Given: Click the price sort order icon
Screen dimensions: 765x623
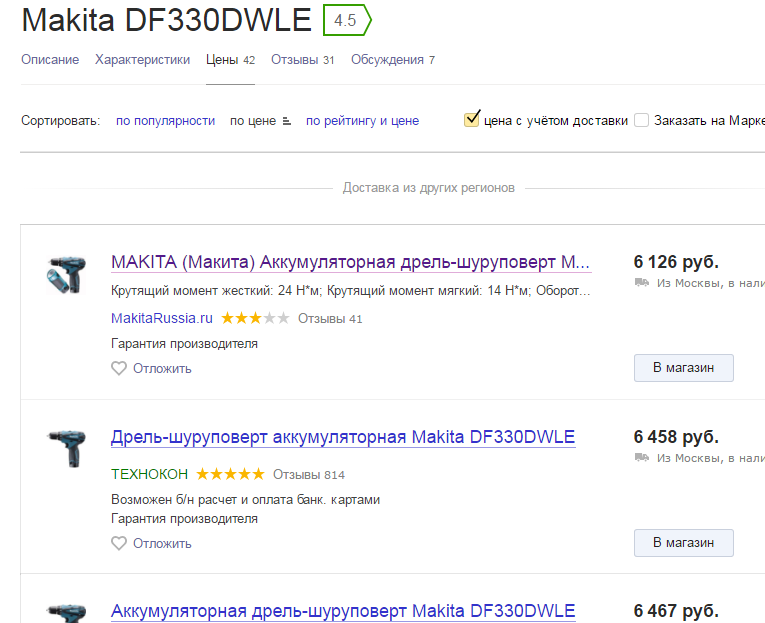Looking at the screenshot, I should (286, 121).
